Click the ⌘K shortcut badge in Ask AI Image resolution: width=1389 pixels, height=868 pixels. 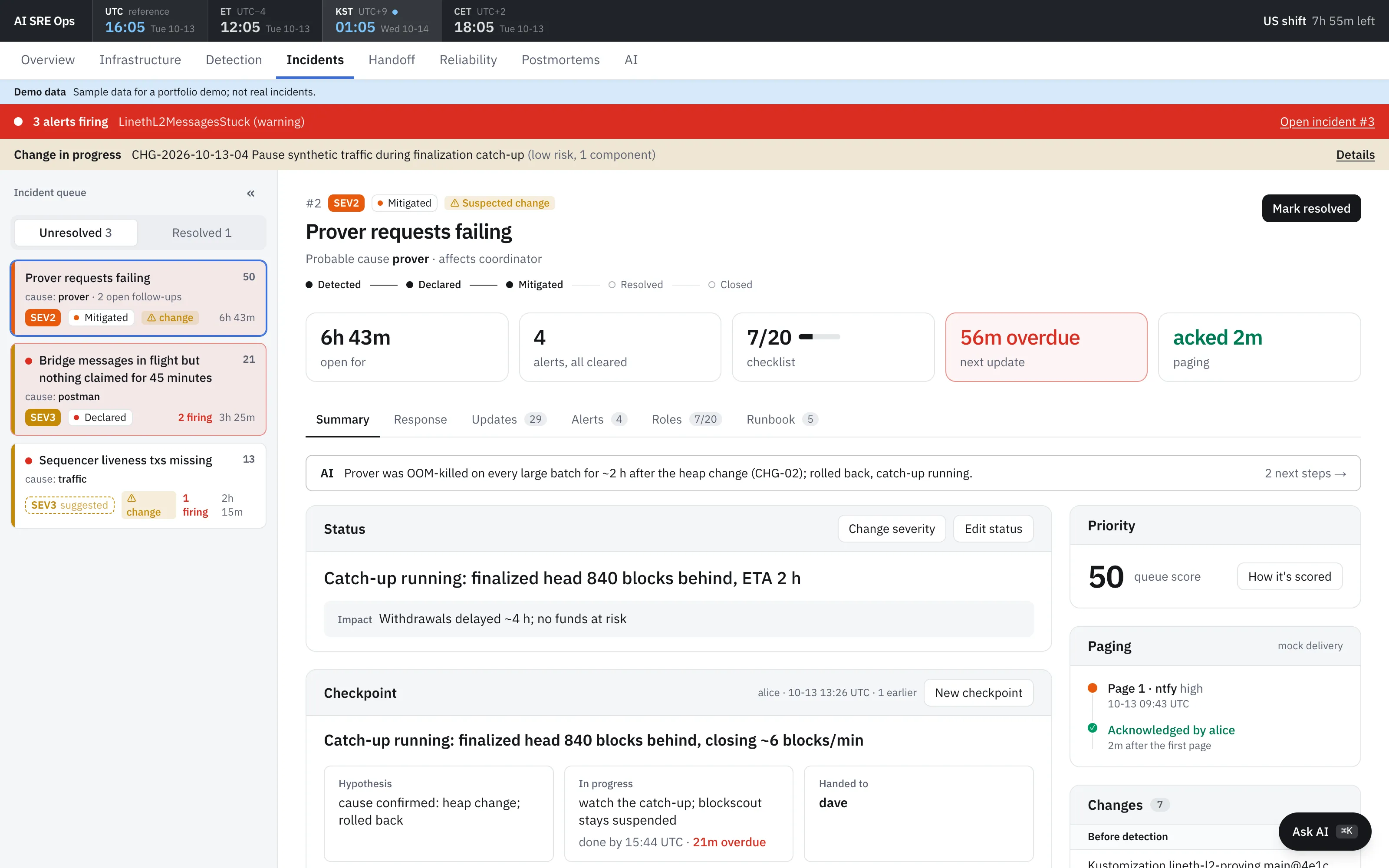click(1346, 831)
